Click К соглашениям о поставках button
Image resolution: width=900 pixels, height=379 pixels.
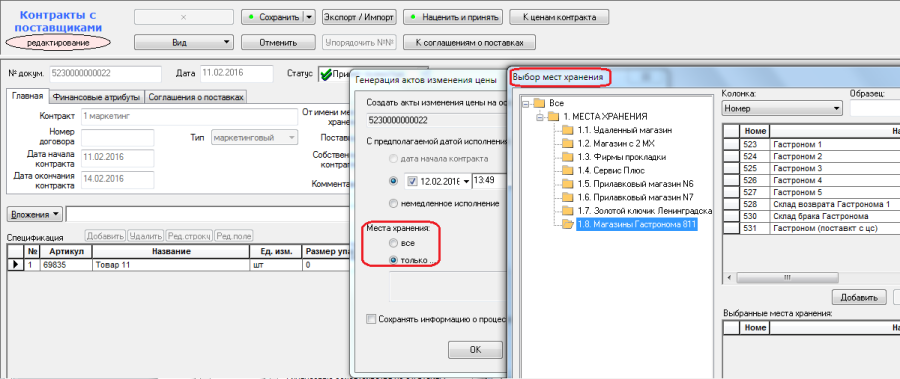coord(470,42)
